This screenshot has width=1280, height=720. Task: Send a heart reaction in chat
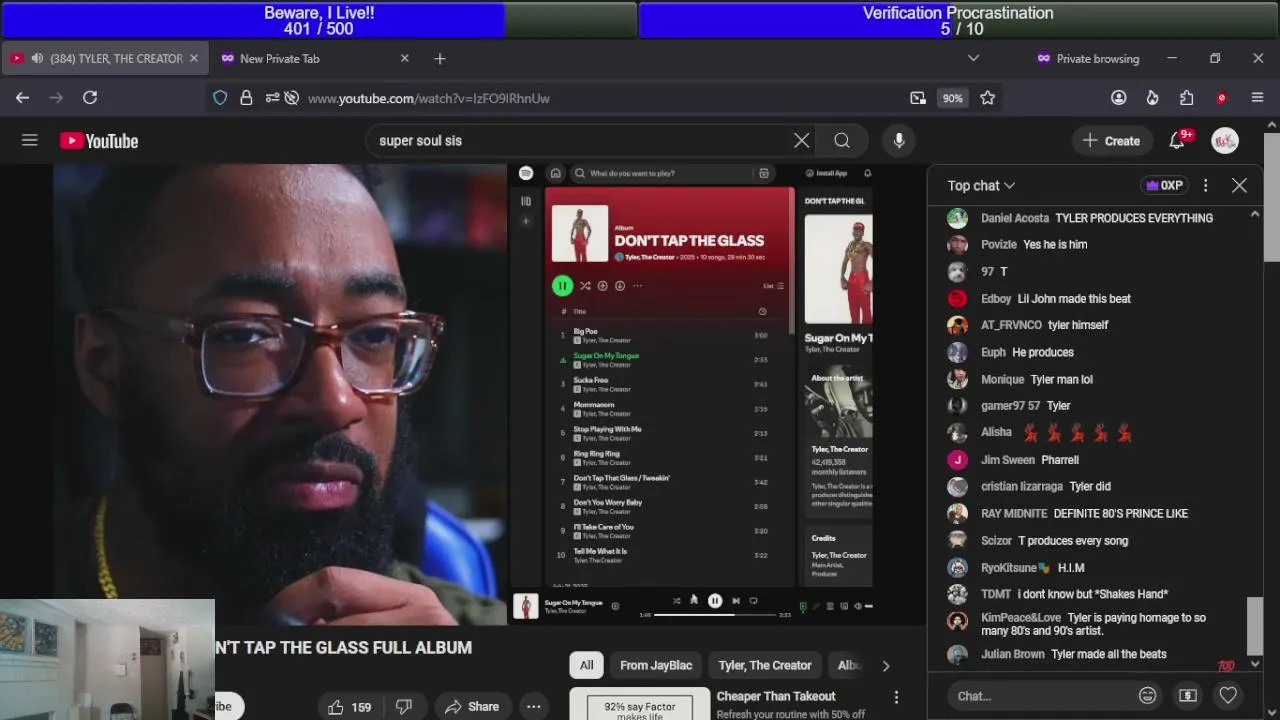(x=1228, y=695)
